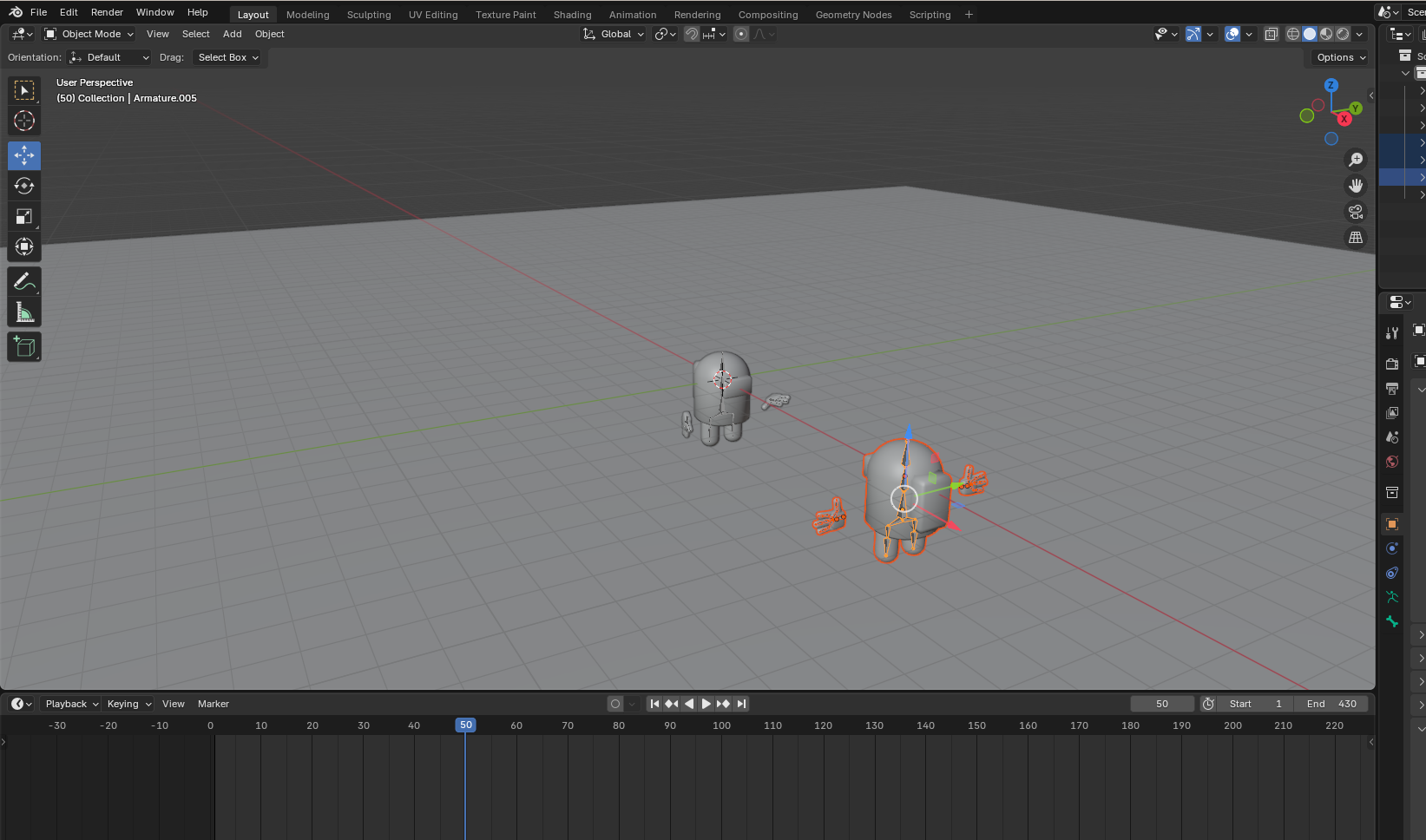
Task: Switch to orthographic view via grid icon
Action: click(1355, 238)
